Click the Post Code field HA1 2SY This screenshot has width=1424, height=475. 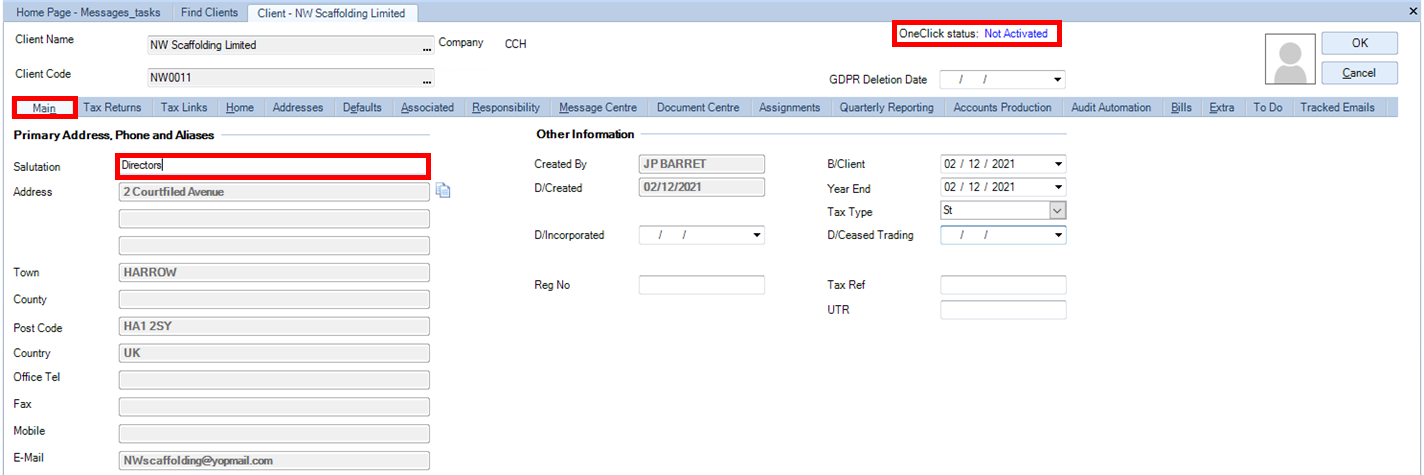pyautogui.click(x=274, y=326)
